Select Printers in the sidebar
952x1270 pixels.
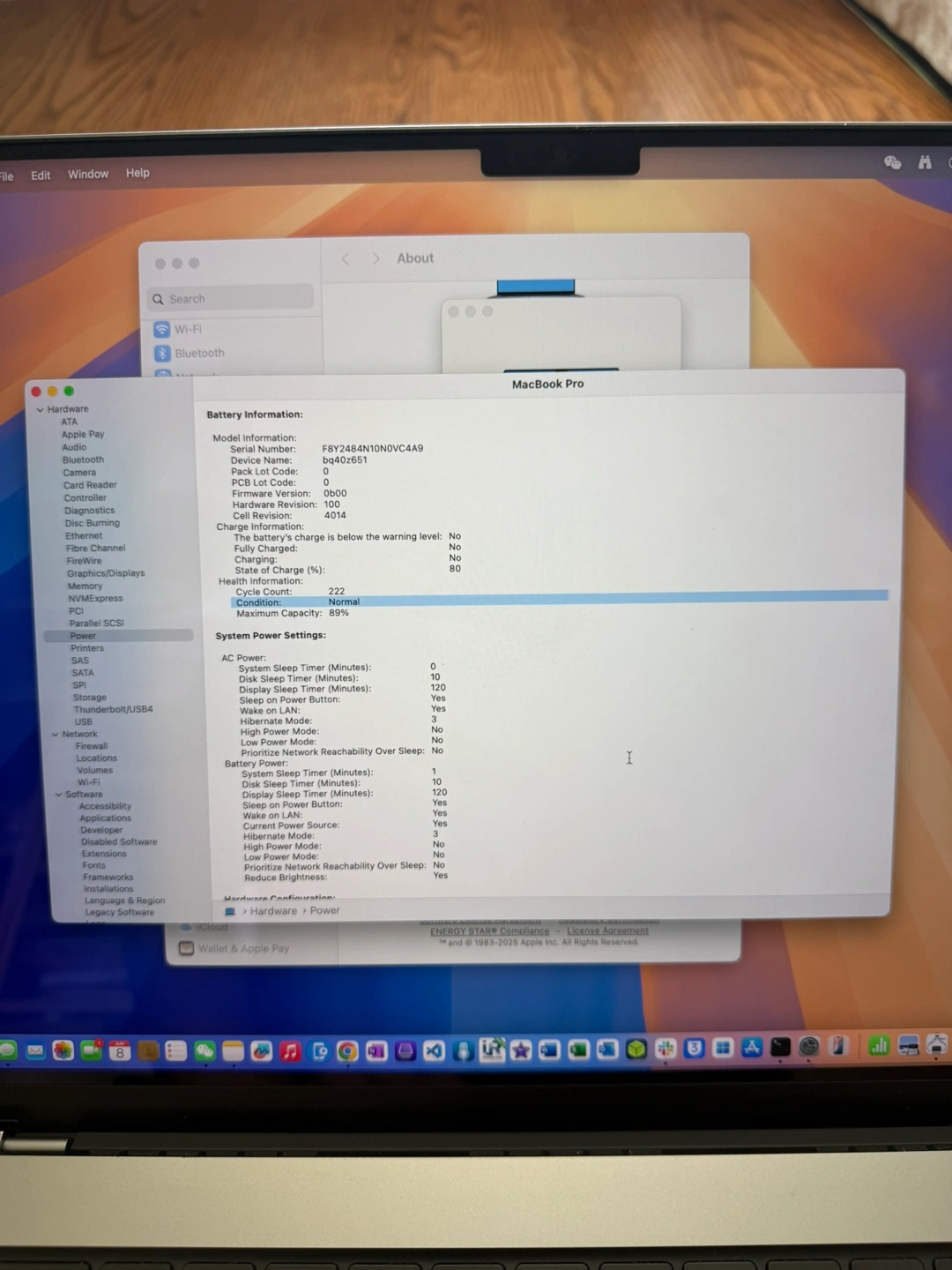(x=86, y=648)
